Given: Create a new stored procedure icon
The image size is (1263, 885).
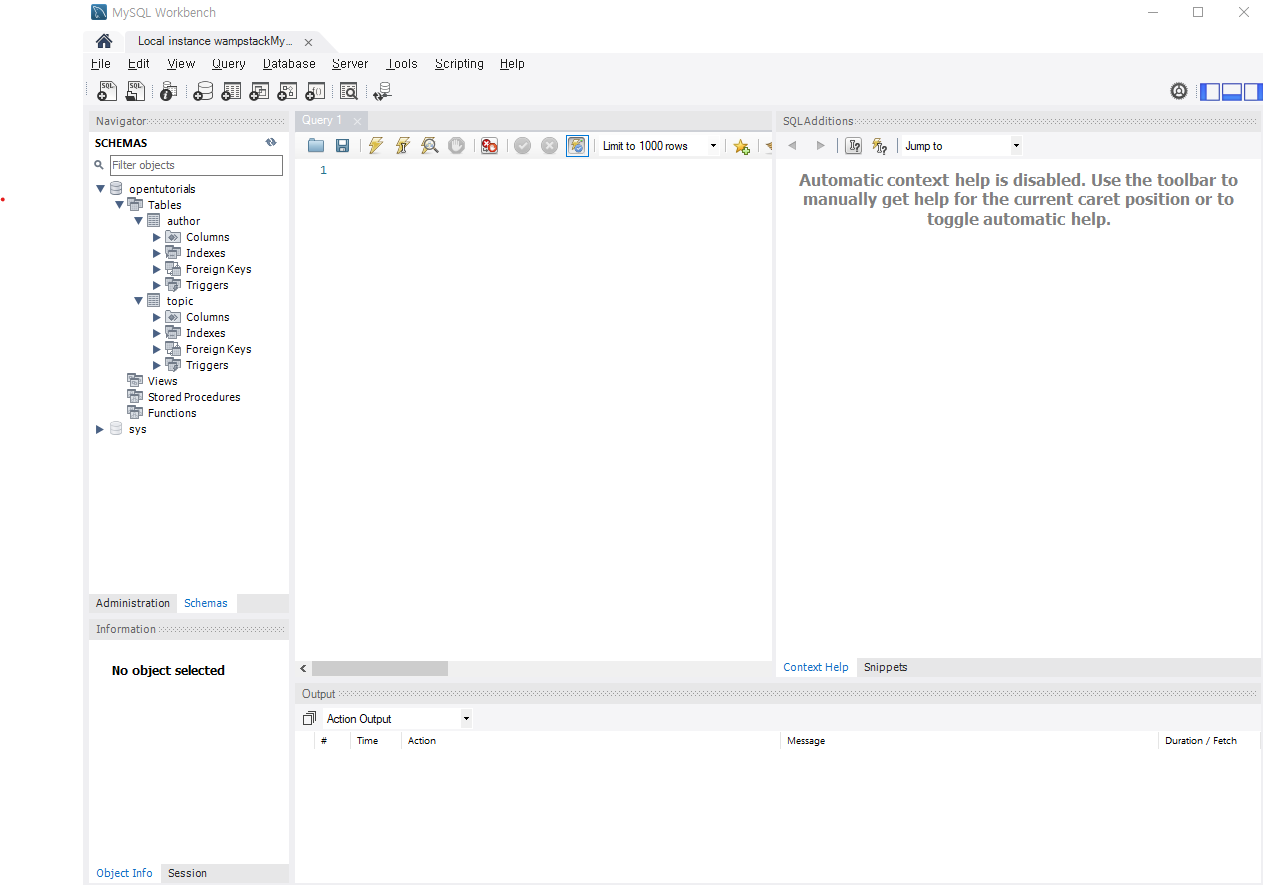Looking at the screenshot, I should (287, 91).
